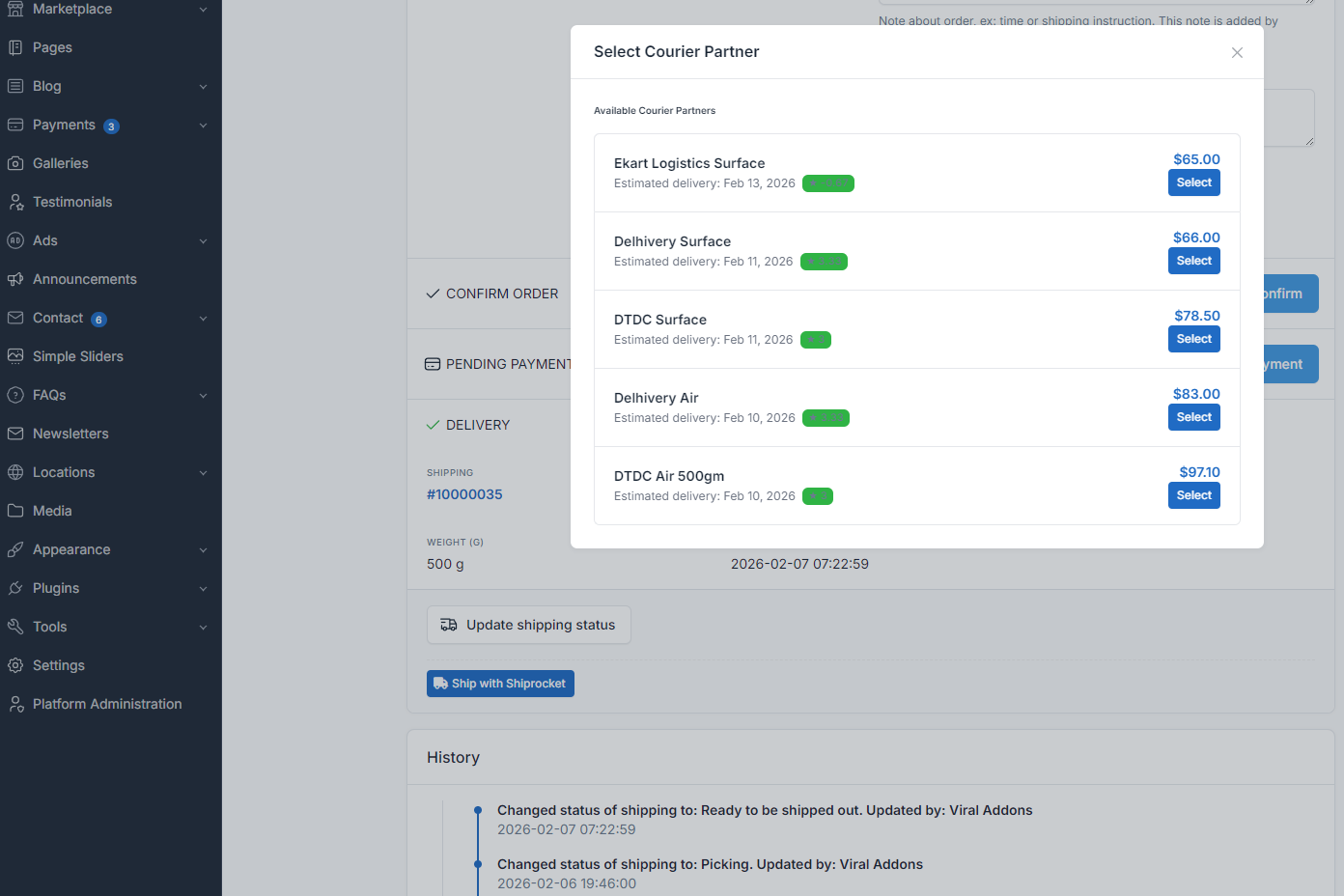The height and width of the screenshot is (896, 1344).
Task: Click the Blog icon in sidebar
Action: pos(15,86)
